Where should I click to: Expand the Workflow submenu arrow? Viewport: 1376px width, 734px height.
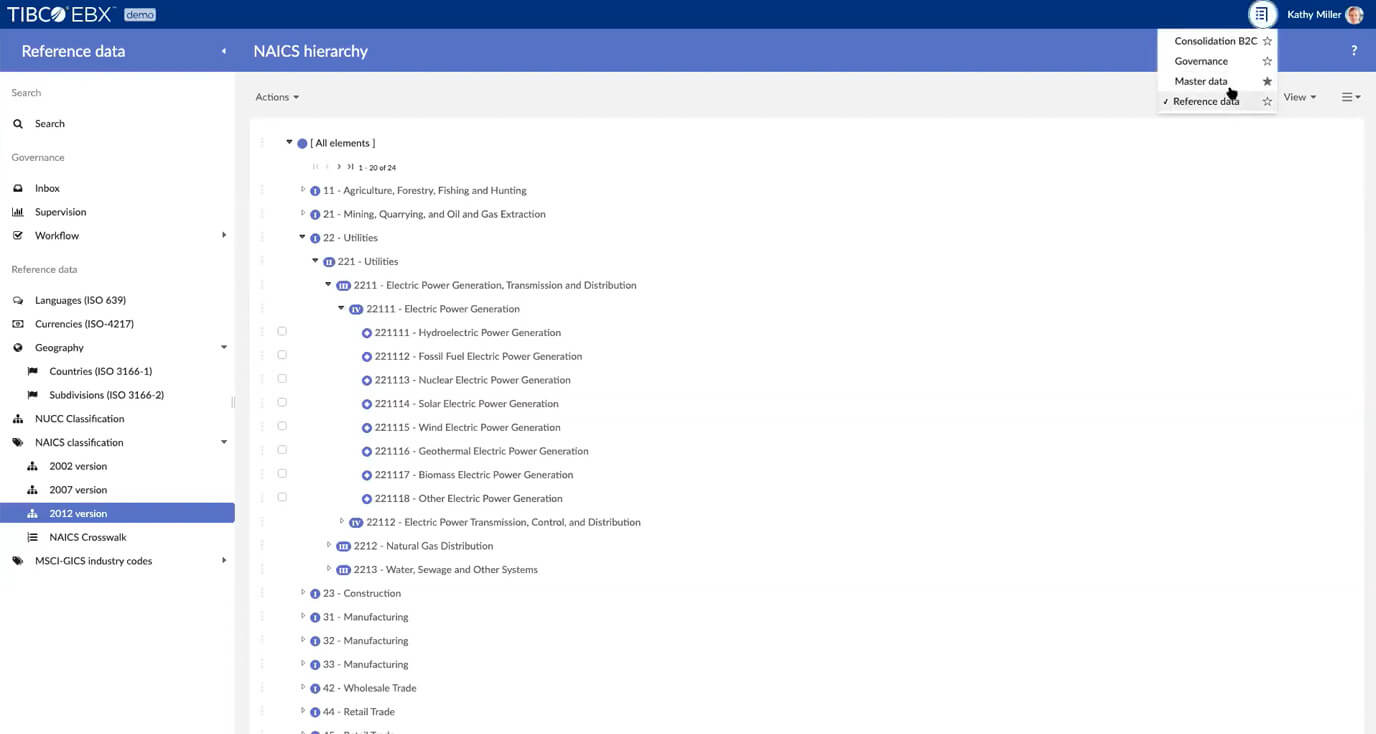pos(223,235)
